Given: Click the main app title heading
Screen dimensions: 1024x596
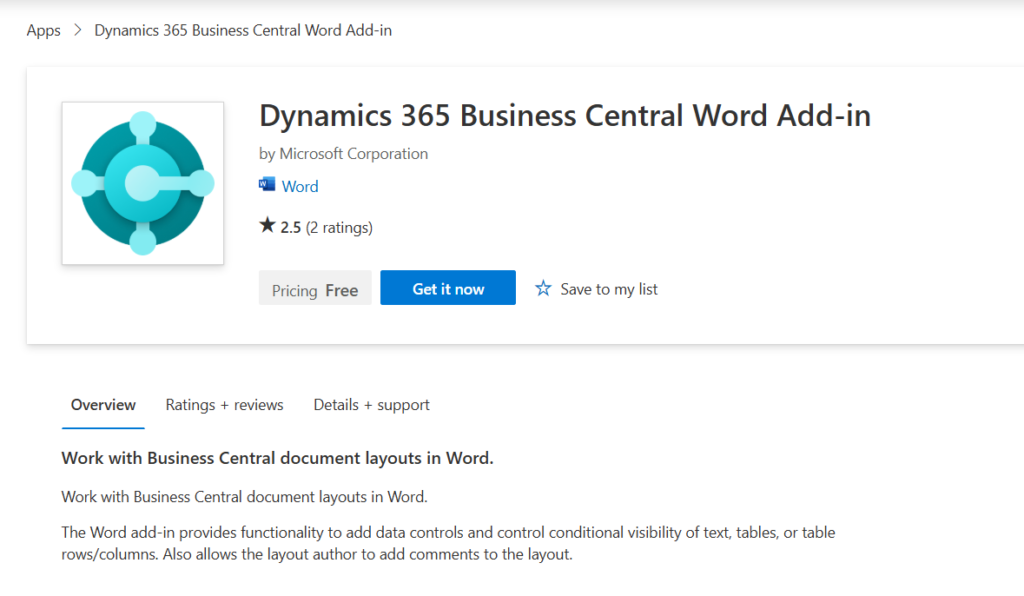Looking at the screenshot, I should tap(564, 116).
